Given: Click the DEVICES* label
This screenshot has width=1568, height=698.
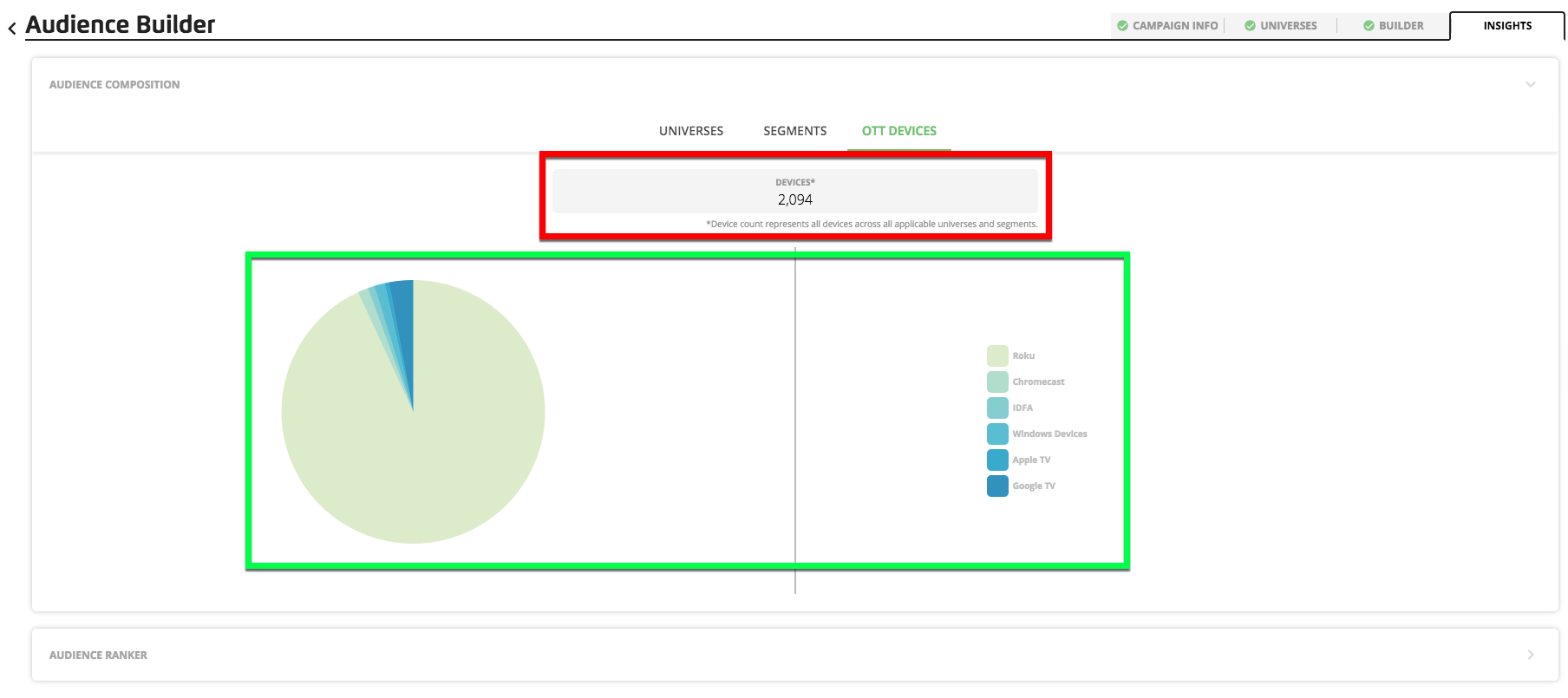Looking at the screenshot, I should point(795,182).
